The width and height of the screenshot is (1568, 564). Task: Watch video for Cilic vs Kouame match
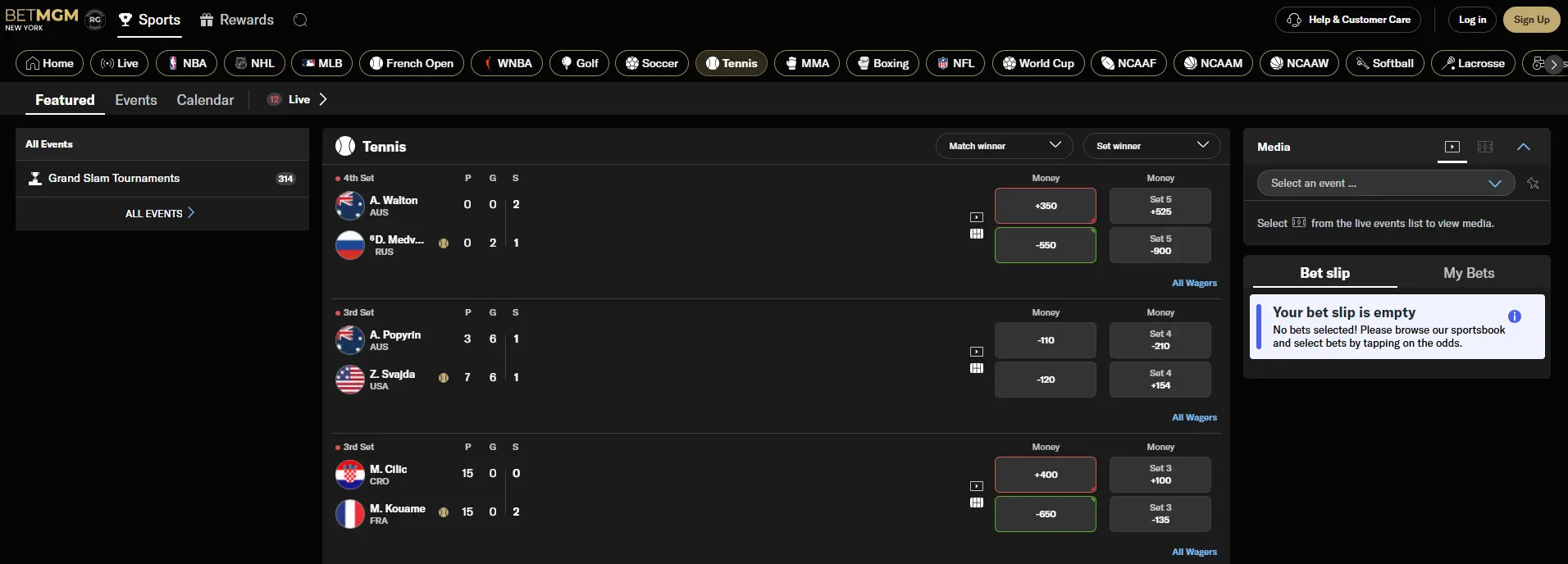(977, 486)
